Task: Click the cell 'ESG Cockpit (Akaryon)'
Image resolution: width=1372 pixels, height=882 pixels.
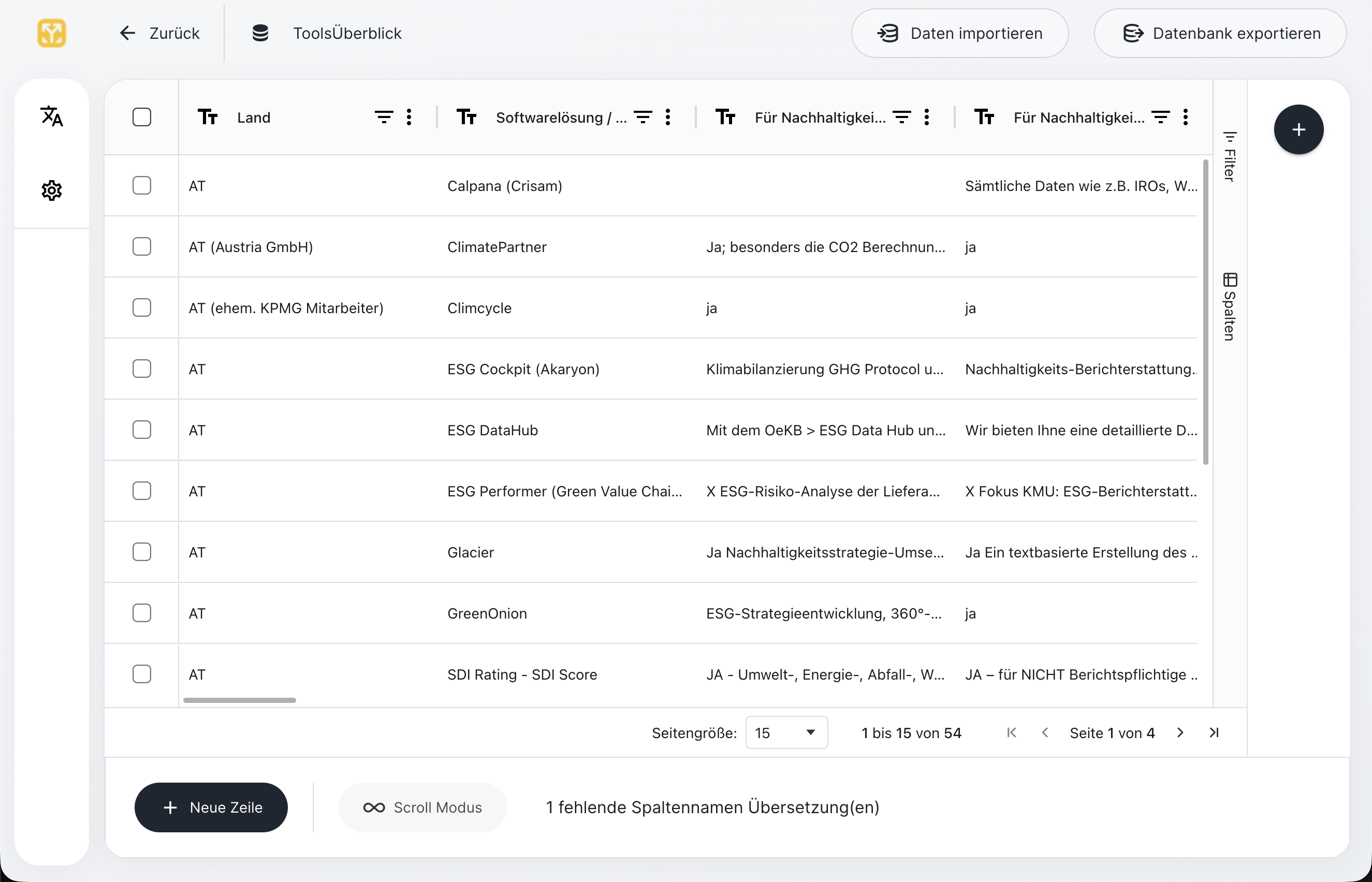Action: coord(566,369)
